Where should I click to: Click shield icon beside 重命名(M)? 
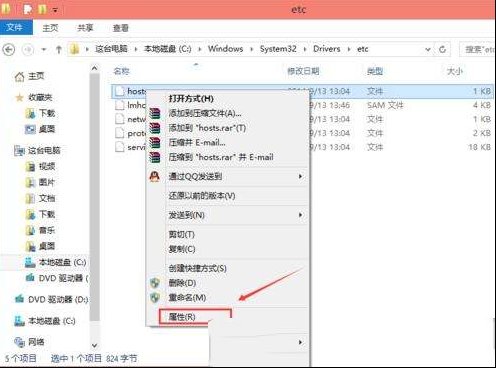pyautogui.click(x=154, y=298)
